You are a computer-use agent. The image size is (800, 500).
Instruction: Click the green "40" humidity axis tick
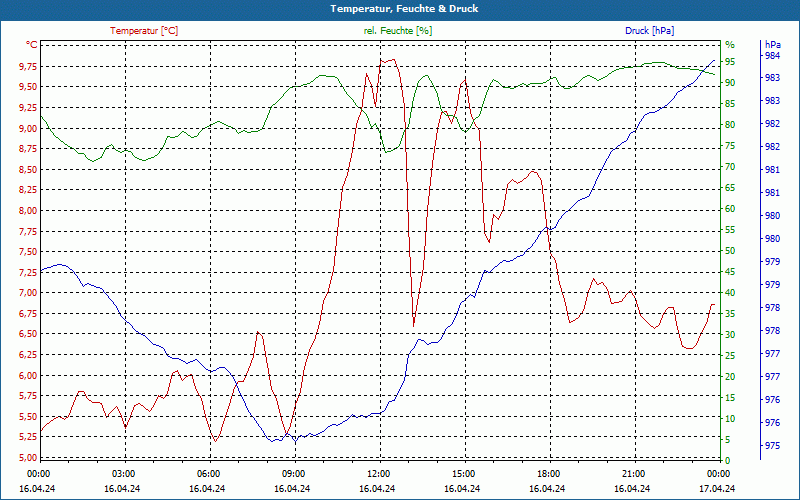point(730,293)
